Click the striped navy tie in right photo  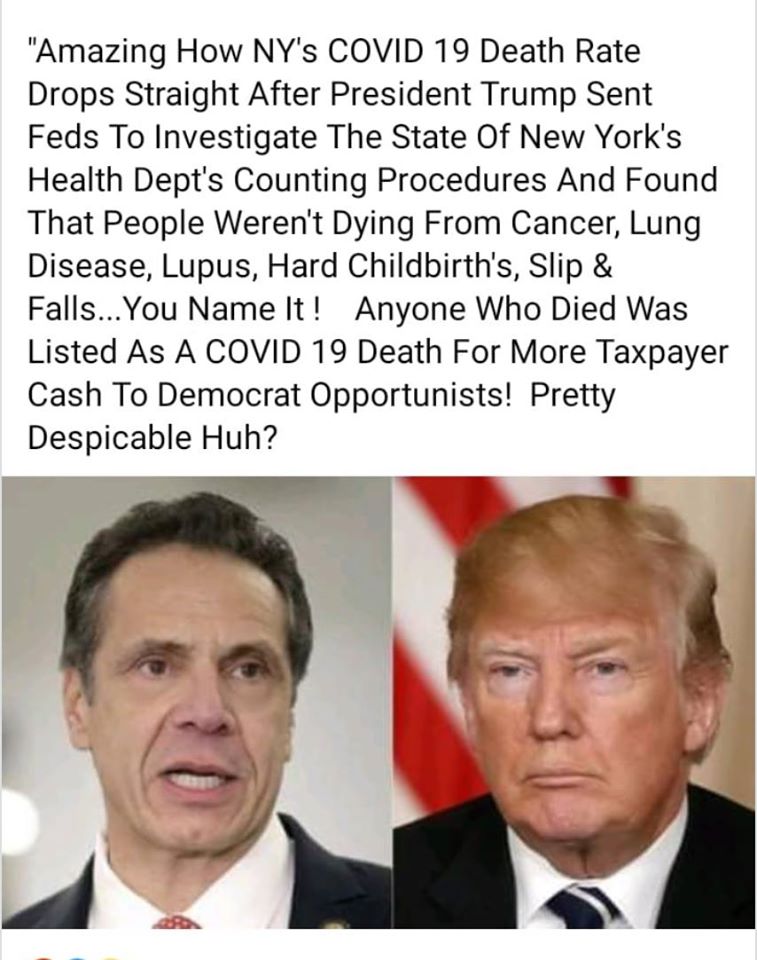pos(582,907)
